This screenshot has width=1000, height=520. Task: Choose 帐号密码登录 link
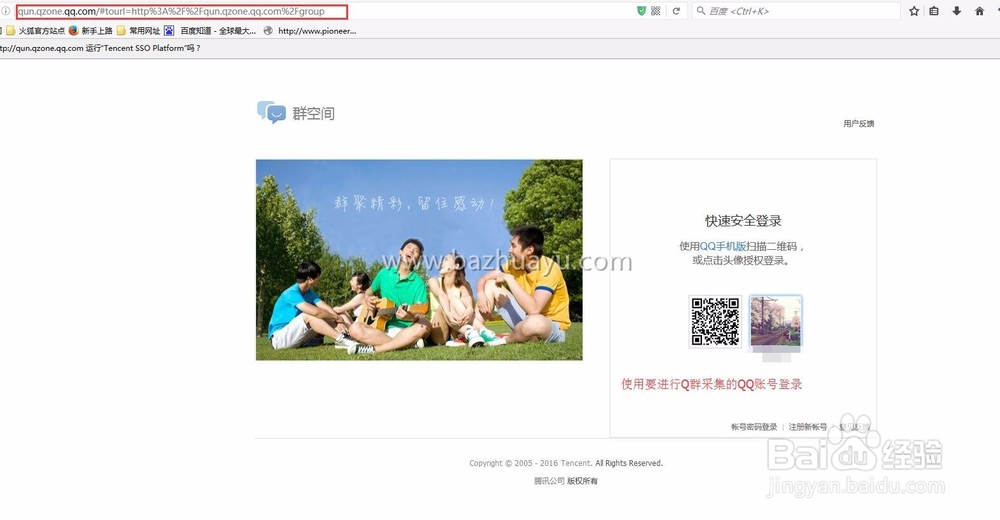754,427
